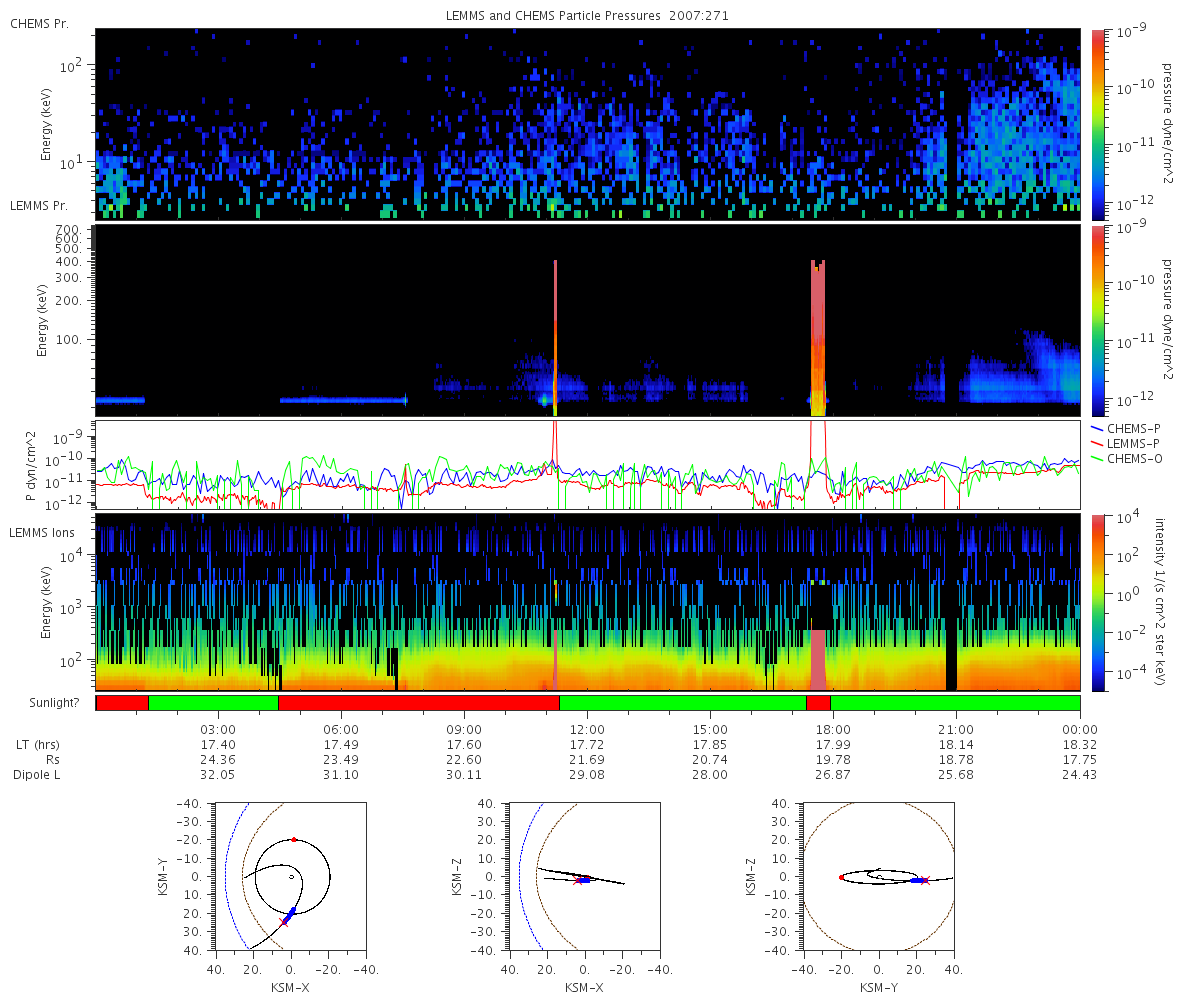Click the Dipole L value '32.05'
Screen dimensions: 1200x1000
pos(218,775)
